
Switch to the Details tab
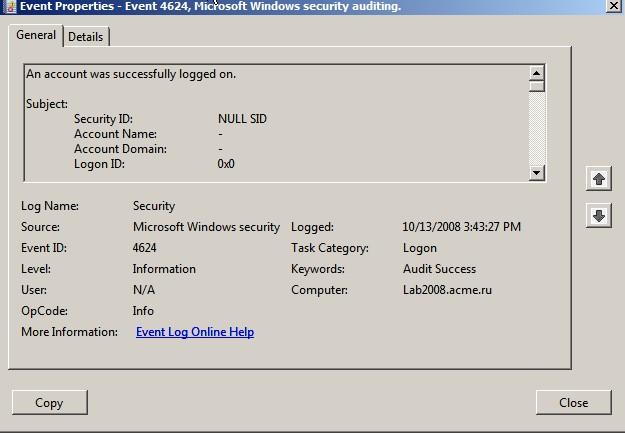pyautogui.click(x=85, y=37)
